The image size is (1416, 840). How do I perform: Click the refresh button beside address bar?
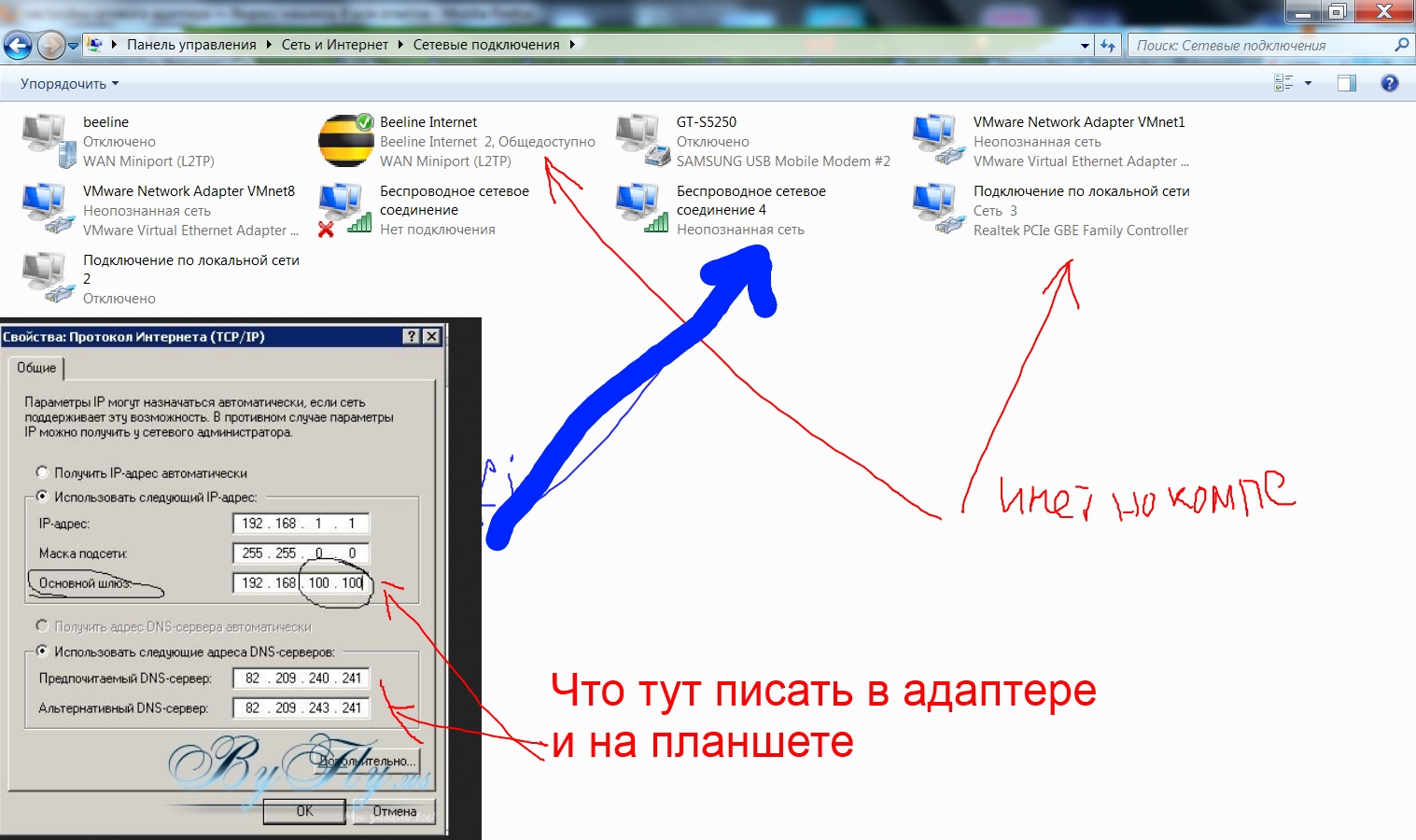point(1108,45)
